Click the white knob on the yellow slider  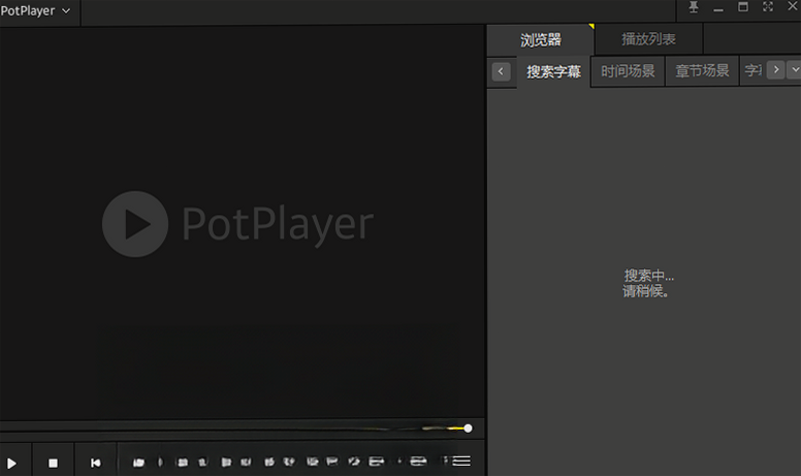467,429
